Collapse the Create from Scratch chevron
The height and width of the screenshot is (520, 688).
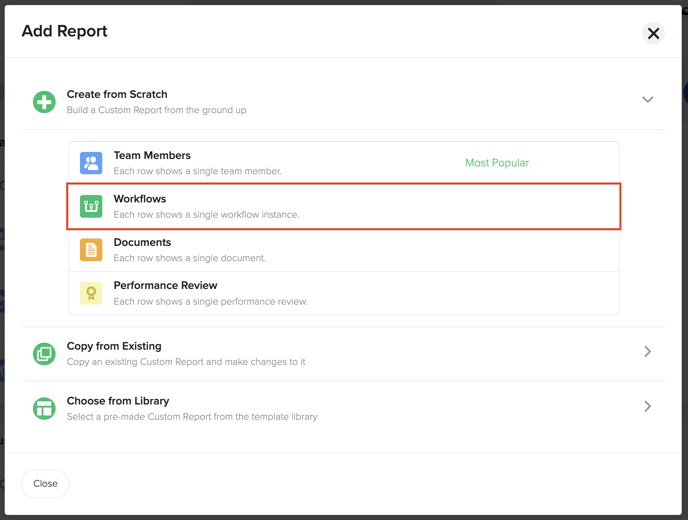coord(648,100)
